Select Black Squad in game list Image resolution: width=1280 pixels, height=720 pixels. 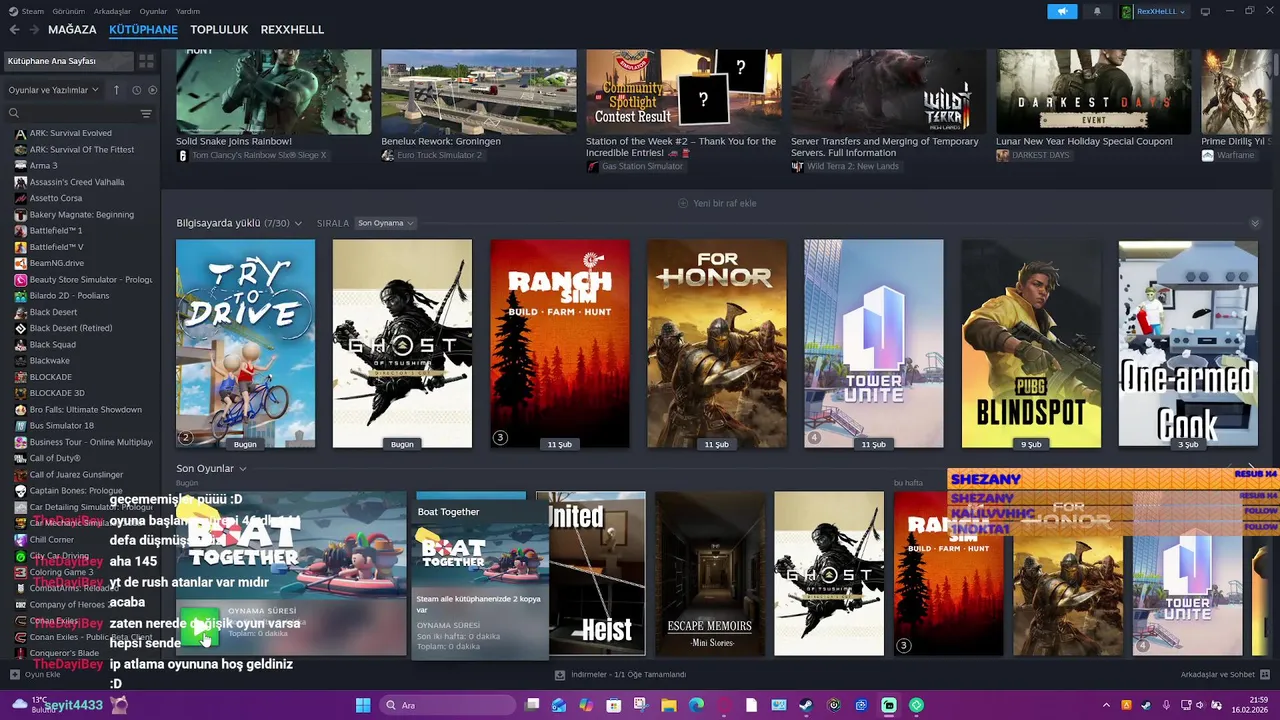coord(52,344)
